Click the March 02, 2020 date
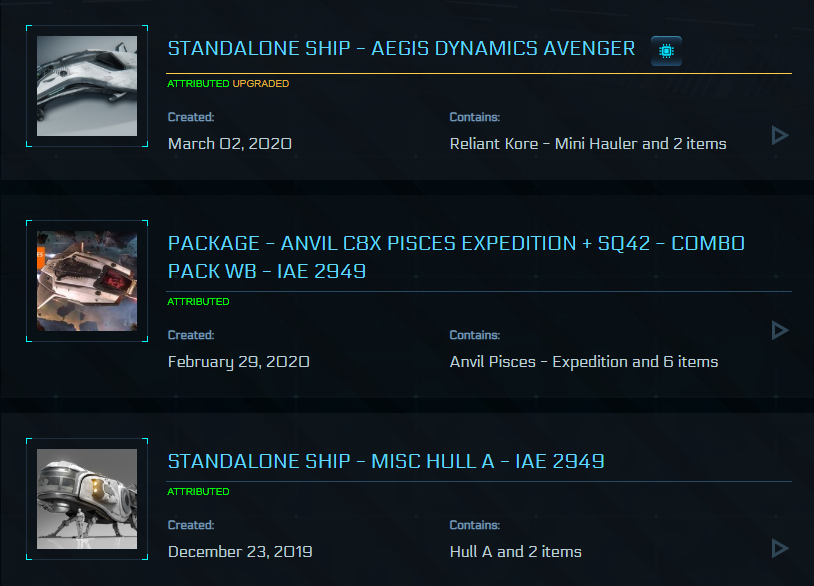This screenshot has height=586, width=814. click(x=230, y=144)
